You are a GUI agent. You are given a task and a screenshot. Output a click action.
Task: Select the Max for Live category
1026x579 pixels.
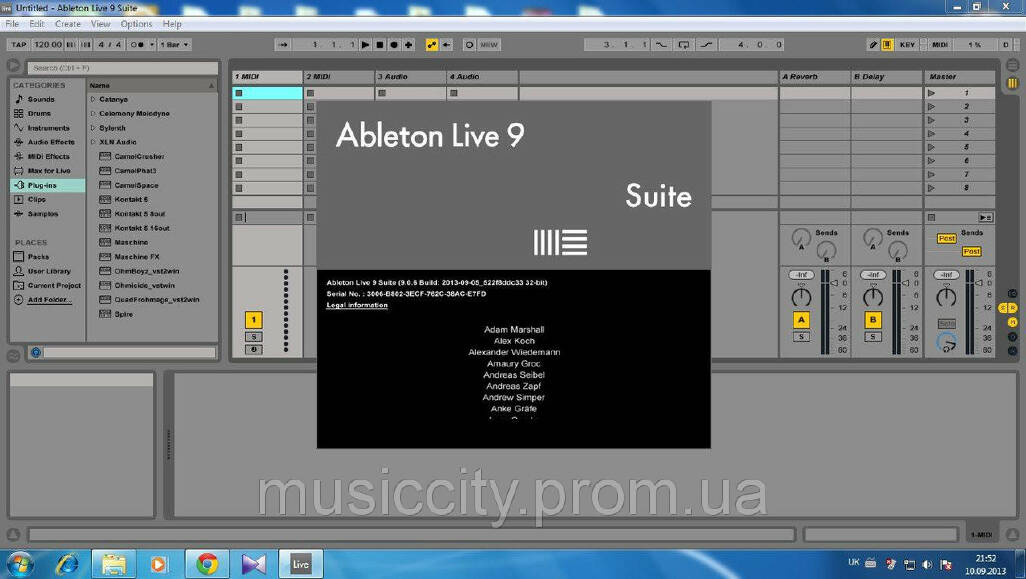(47, 171)
